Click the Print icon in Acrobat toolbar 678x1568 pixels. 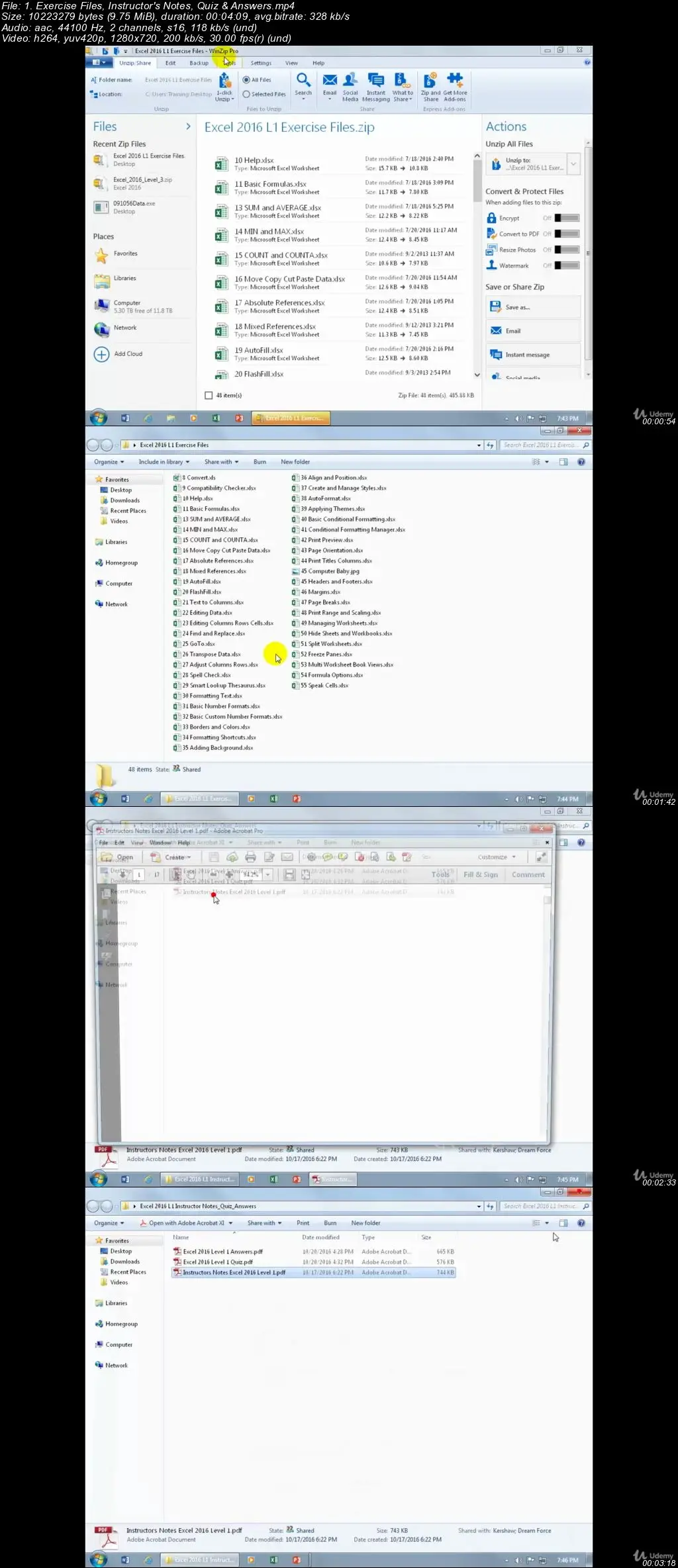(x=250, y=856)
